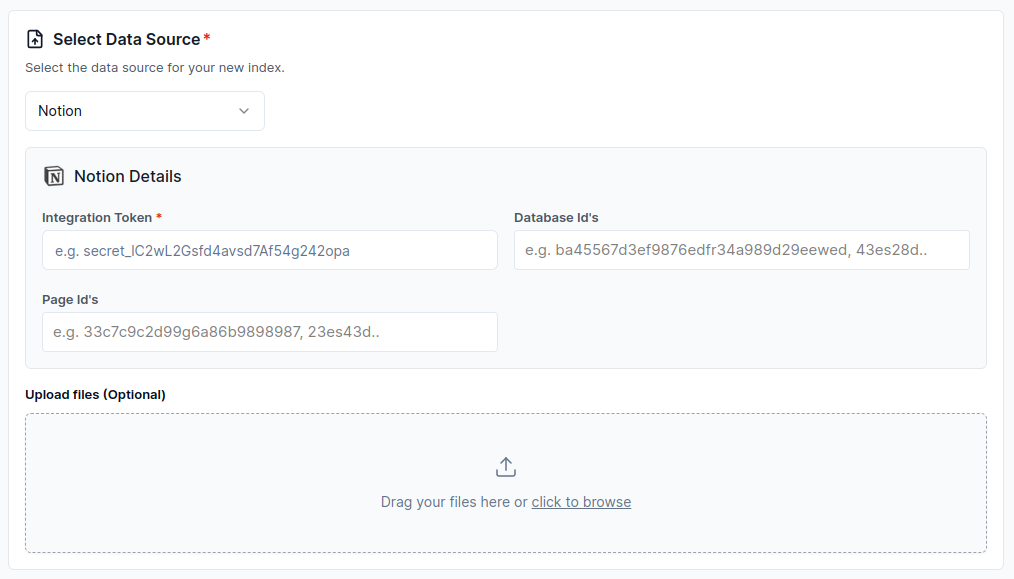Click the chevron arrow in Notion dropdown
This screenshot has height=579, width=1014.
point(244,111)
